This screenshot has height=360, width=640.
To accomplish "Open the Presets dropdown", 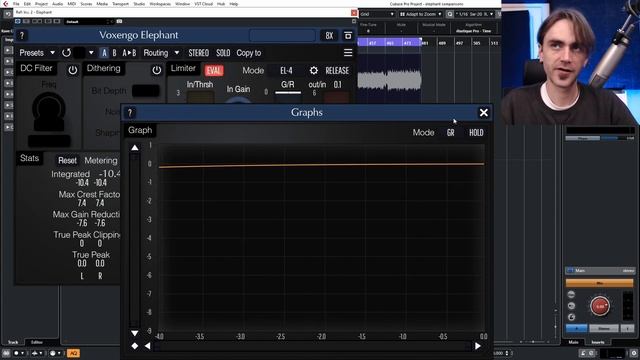I will [x=37, y=53].
